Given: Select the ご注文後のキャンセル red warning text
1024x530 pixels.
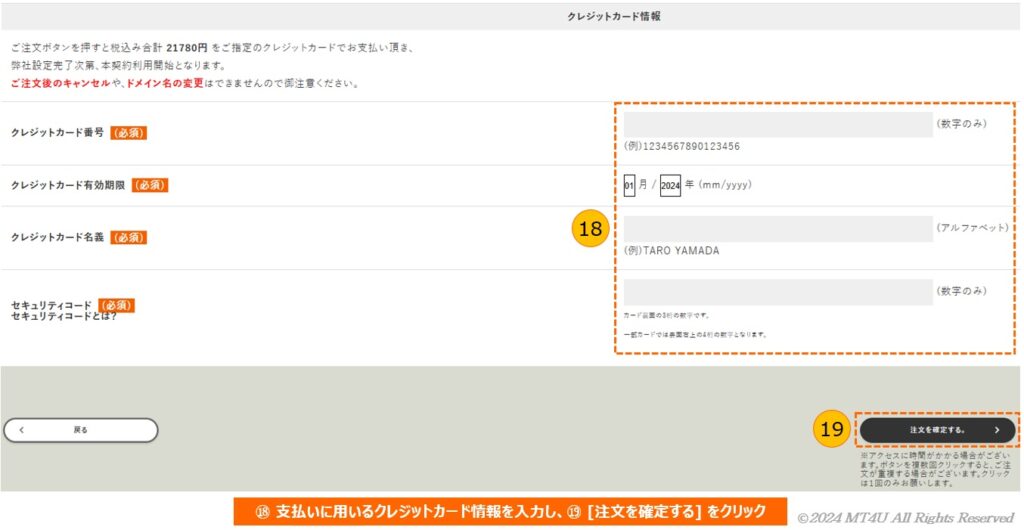Looking at the screenshot, I should pyautogui.click(x=61, y=84).
